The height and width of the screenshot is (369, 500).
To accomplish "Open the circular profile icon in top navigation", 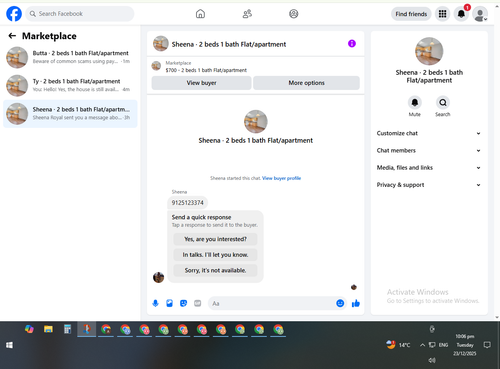I will coord(294,14).
